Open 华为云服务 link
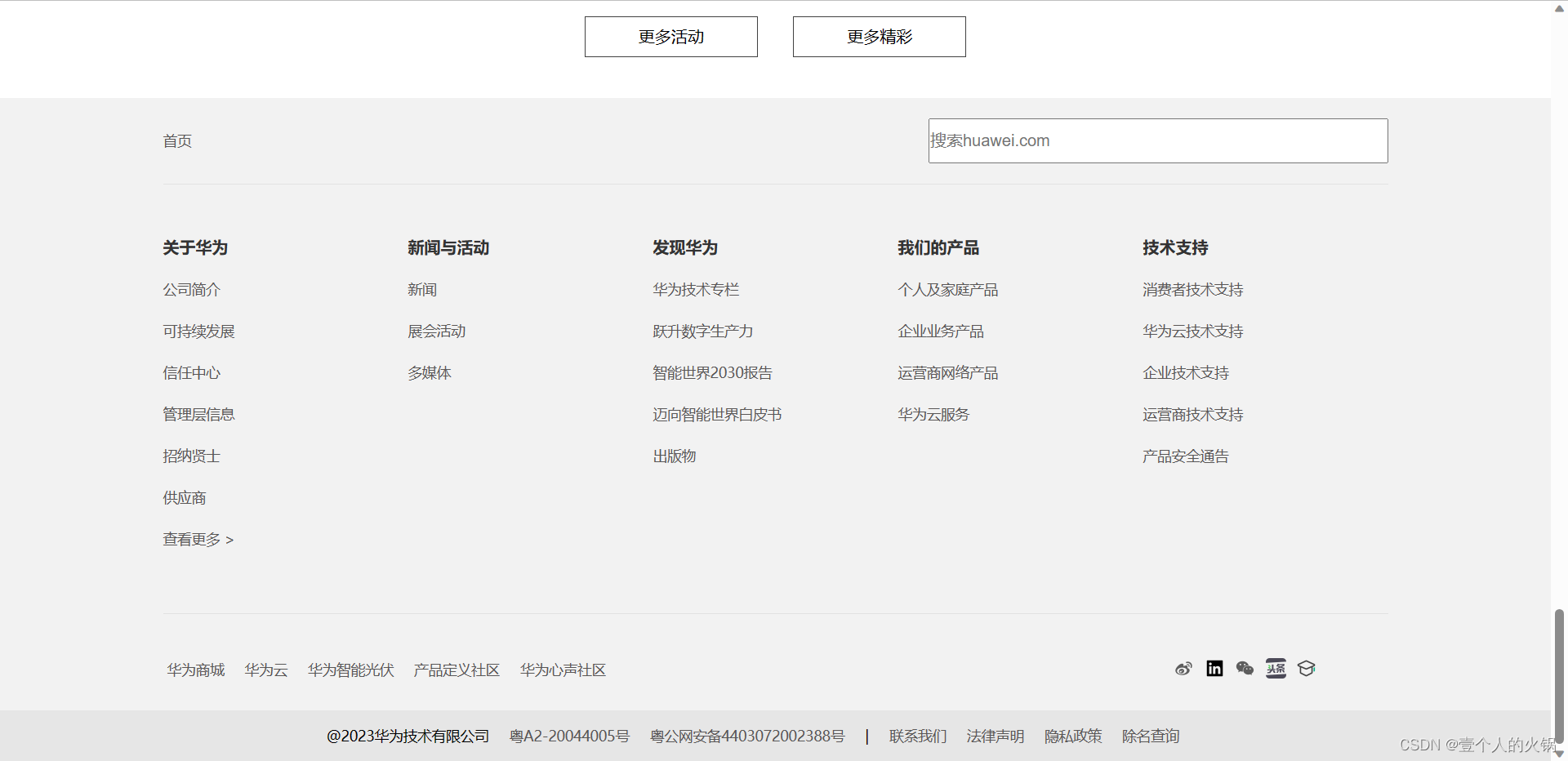 pos(933,415)
